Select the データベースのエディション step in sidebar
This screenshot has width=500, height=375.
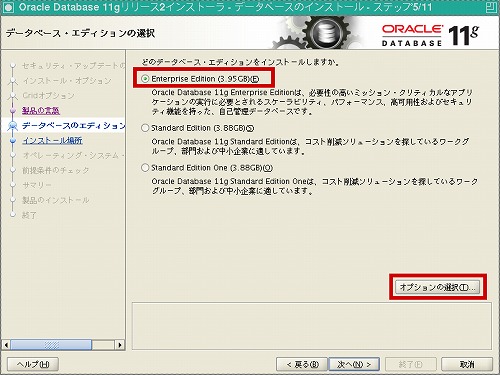[x=73, y=126]
